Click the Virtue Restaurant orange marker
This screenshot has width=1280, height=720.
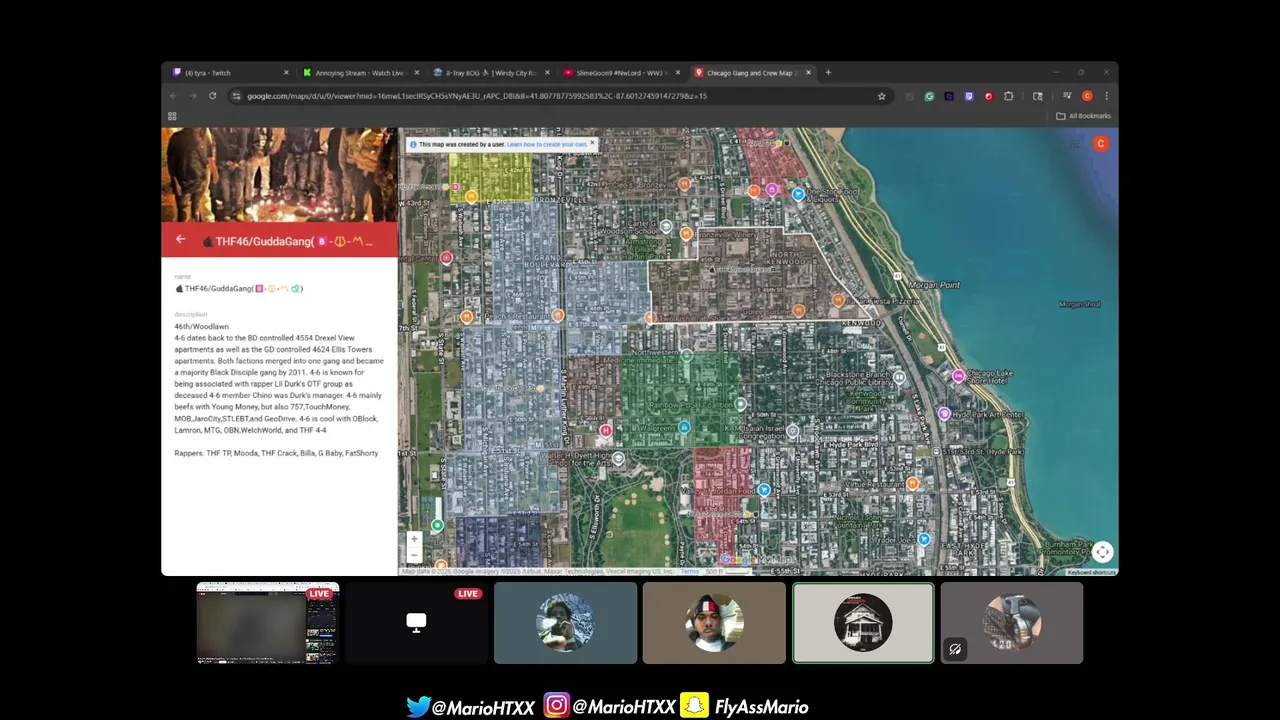click(912, 484)
